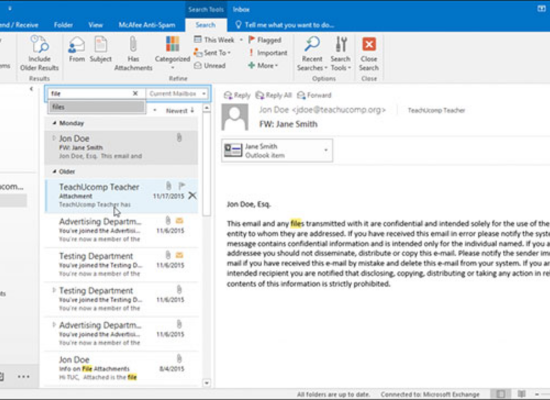
Task: Toggle the Important filter
Action: (x=268, y=53)
